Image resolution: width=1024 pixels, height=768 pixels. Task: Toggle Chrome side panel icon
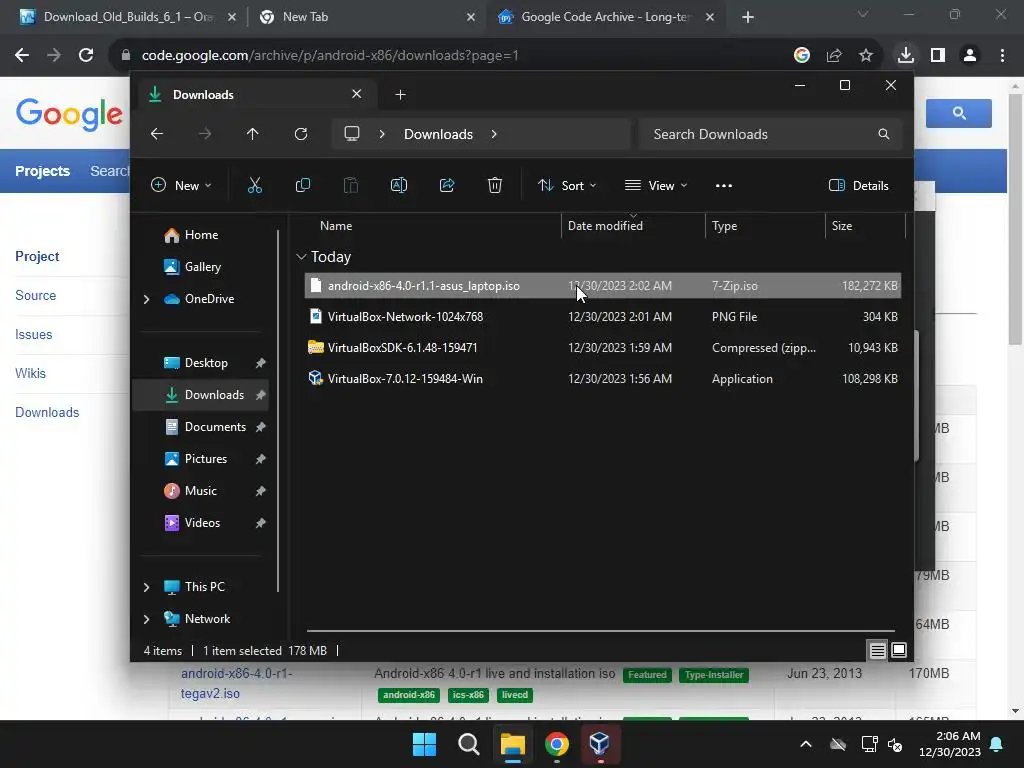(x=938, y=55)
